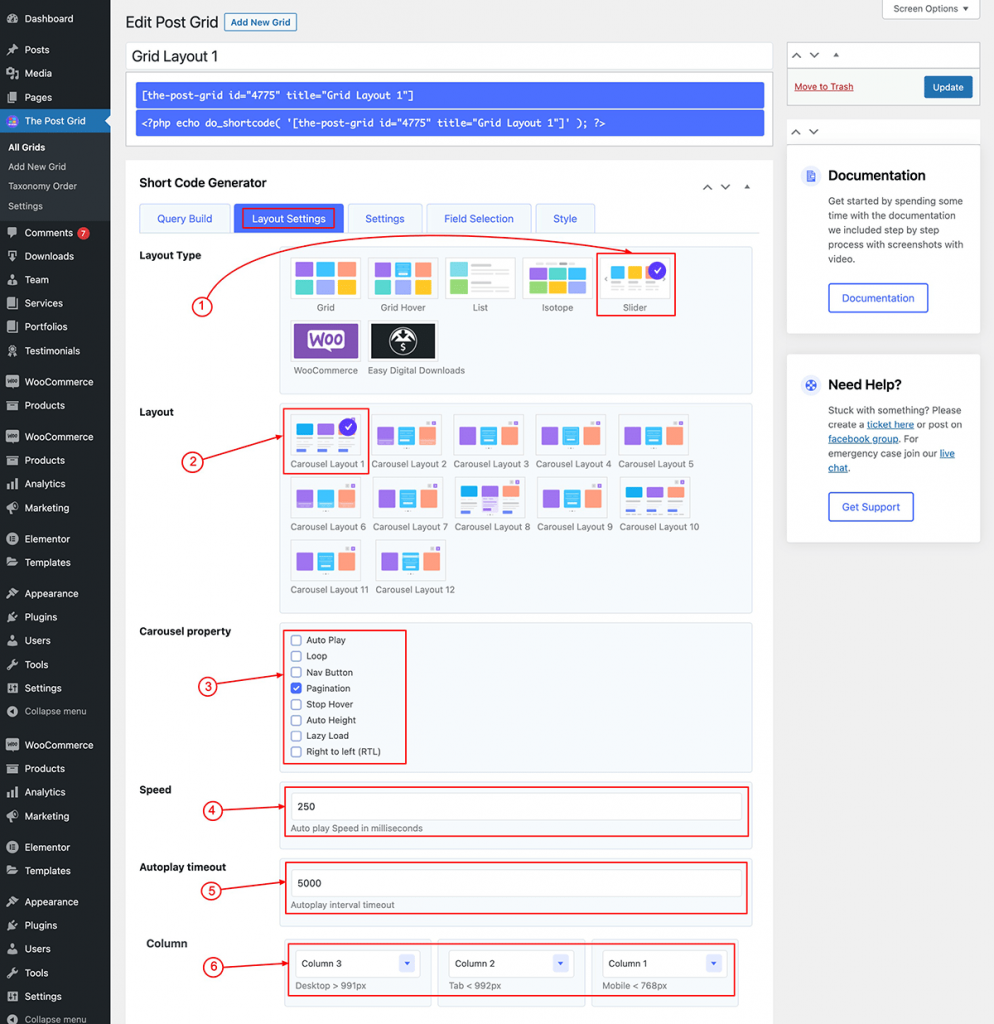
Task: Pick the List layout type icon
Action: click(x=480, y=279)
